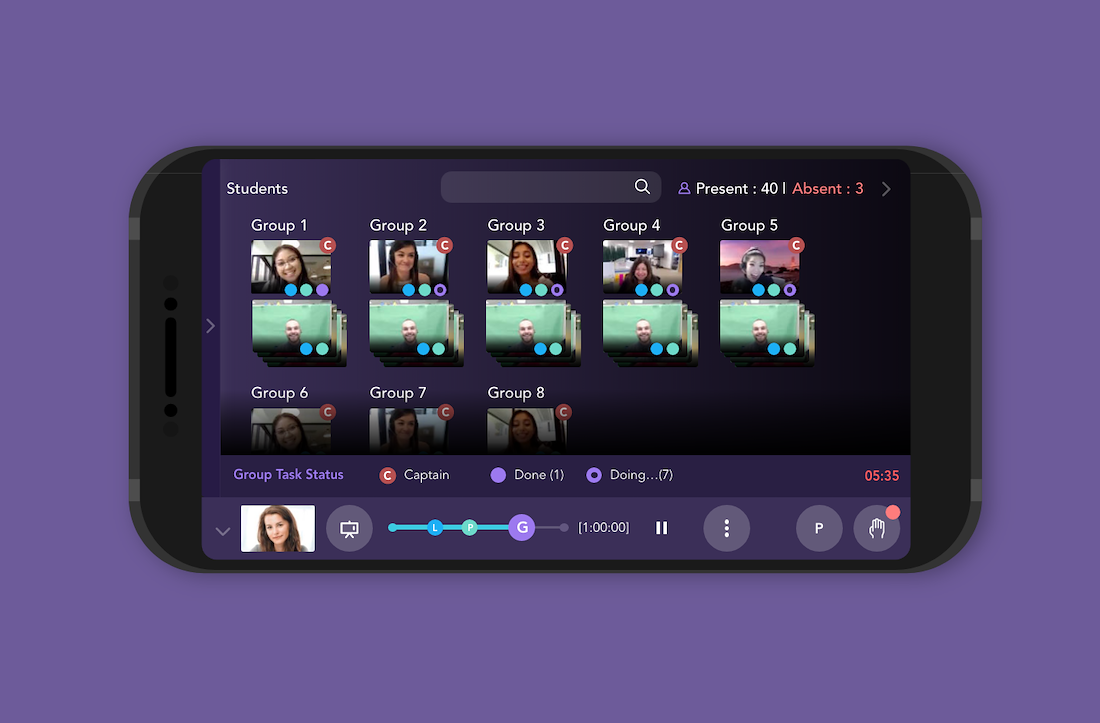Open Group 2 stacked members thumbnail
1100x723 pixels.
tap(416, 333)
